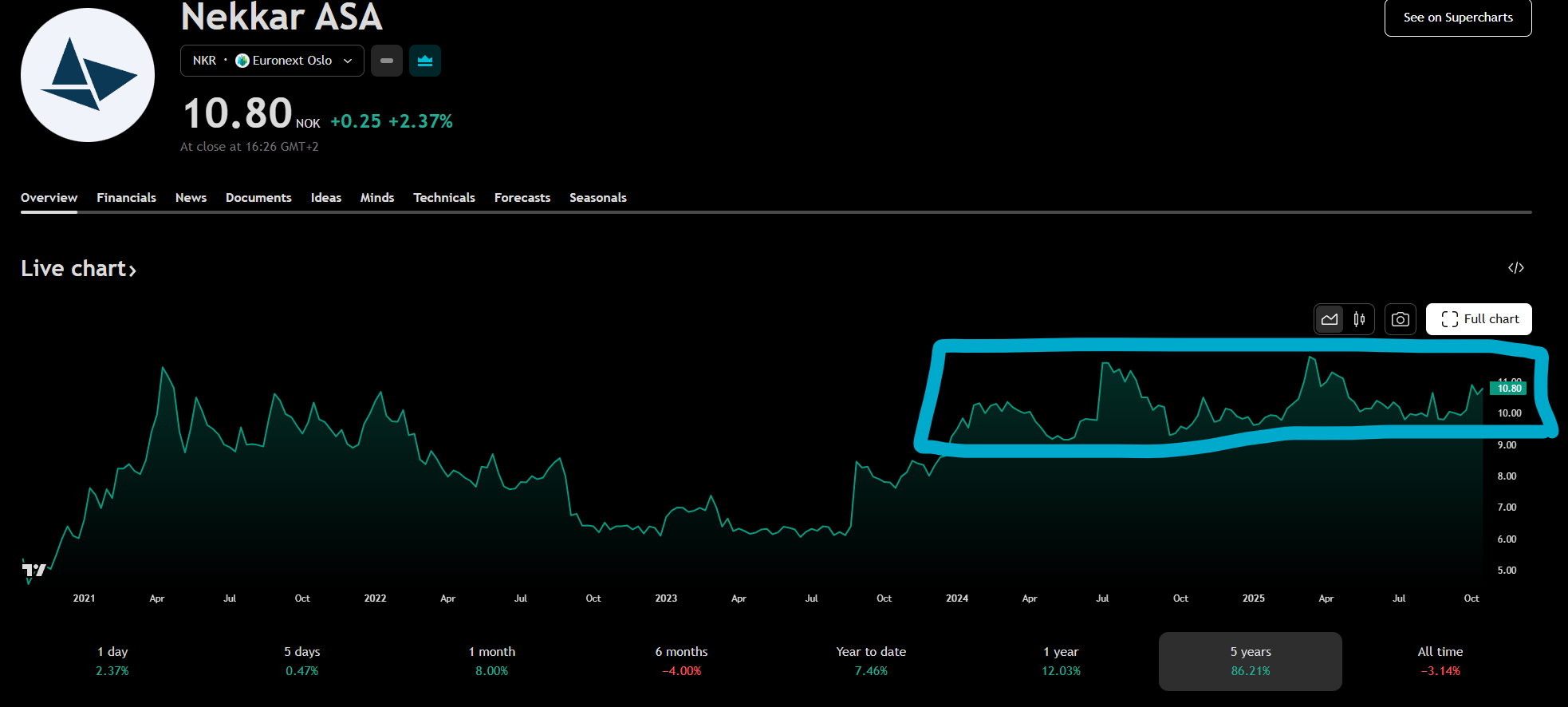Take a chart snapshot with camera icon
The image size is (1568, 707).
coord(1400,319)
